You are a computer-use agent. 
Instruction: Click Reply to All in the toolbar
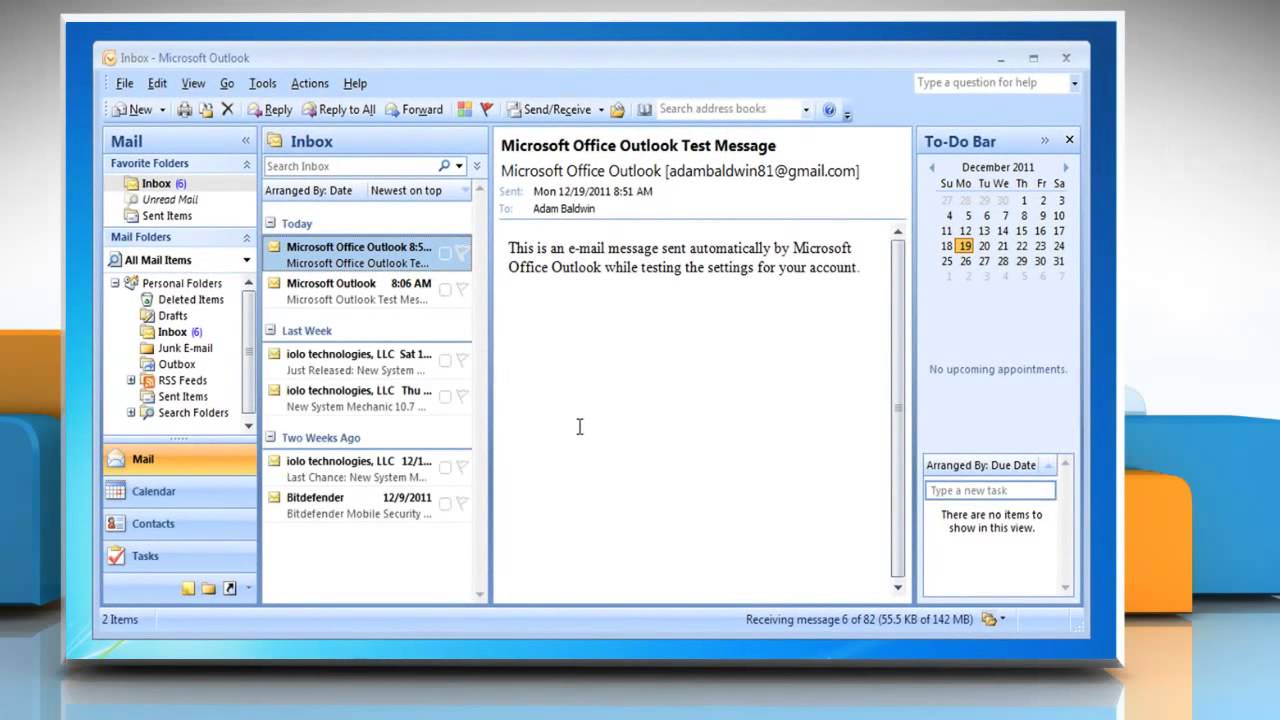(339, 110)
